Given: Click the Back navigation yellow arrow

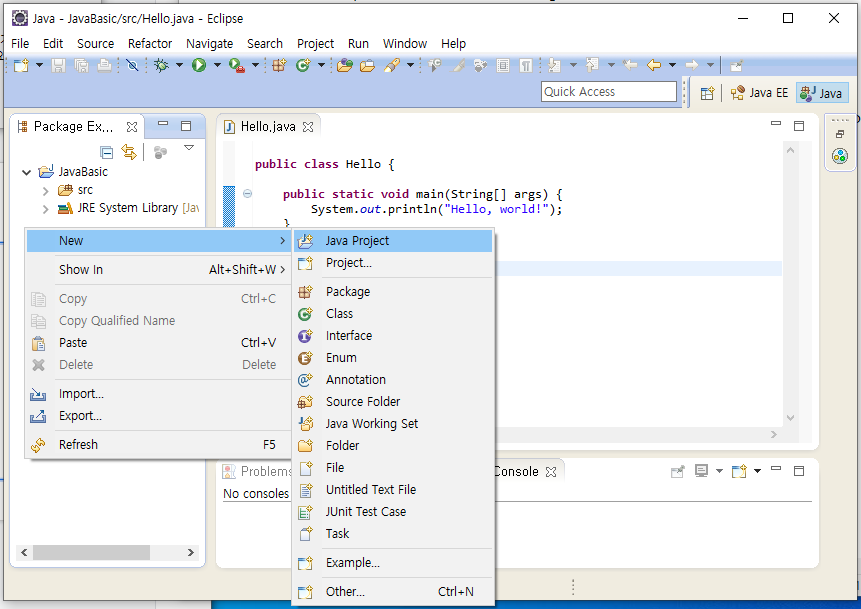Looking at the screenshot, I should click(x=653, y=65).
